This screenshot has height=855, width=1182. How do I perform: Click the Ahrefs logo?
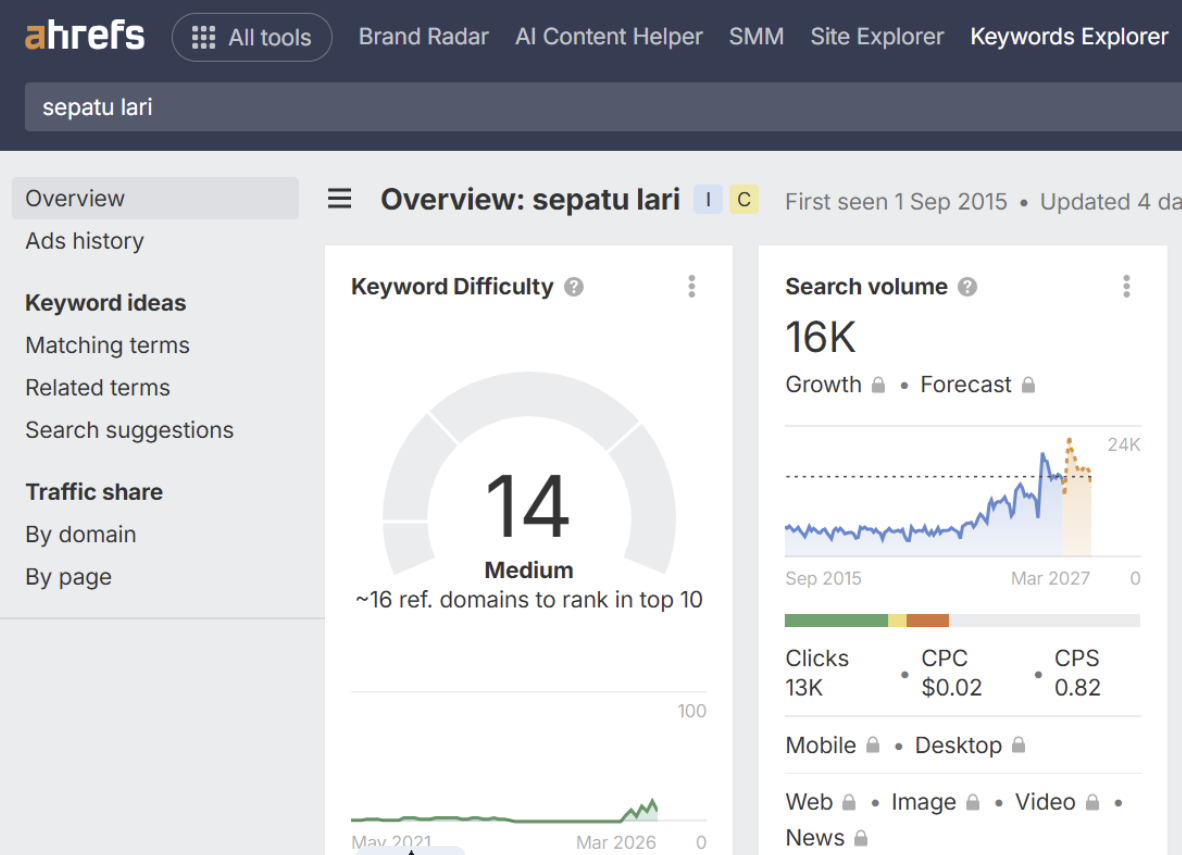coord(84,35)
